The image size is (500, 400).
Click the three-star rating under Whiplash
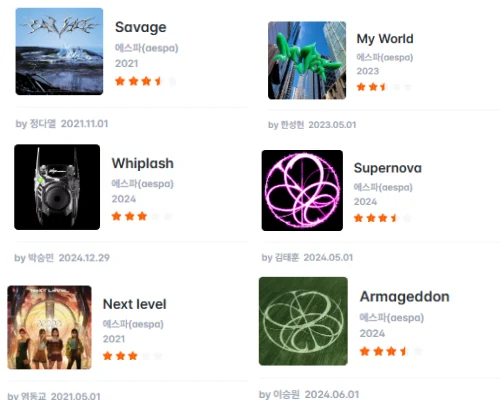142,216
